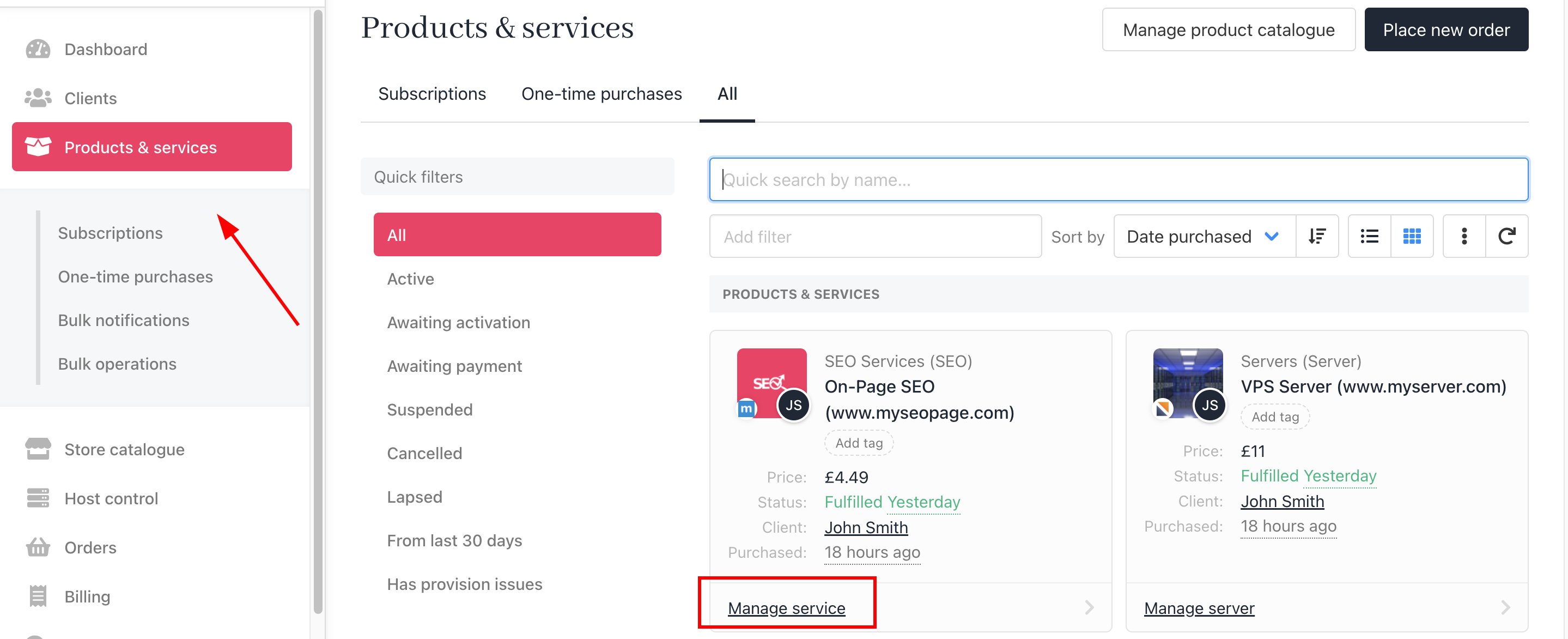
Task: Open Subscriptions in sidebar submenu
Action: (110, 233)
